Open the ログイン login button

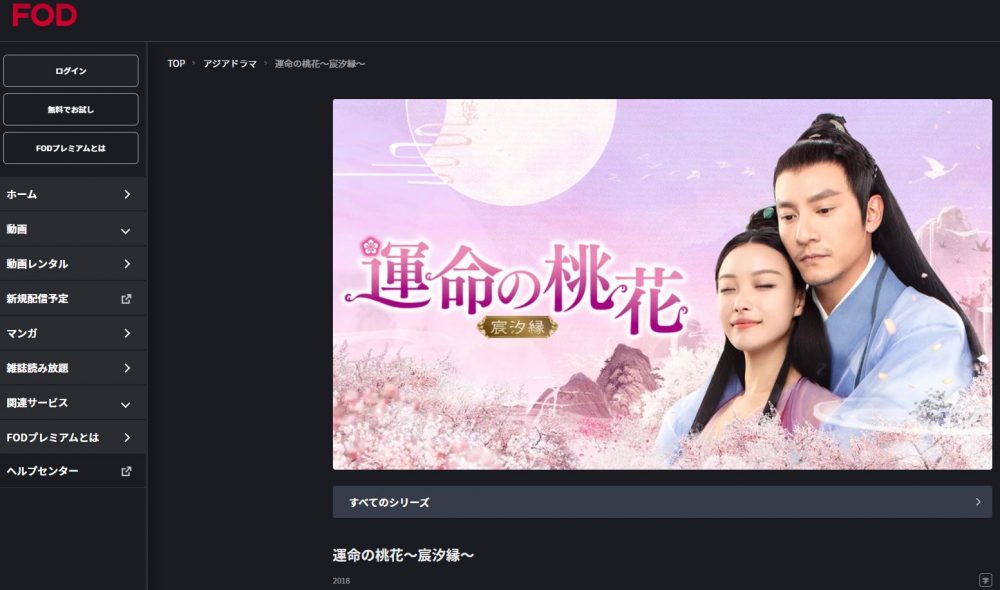[x=71, y=70]
